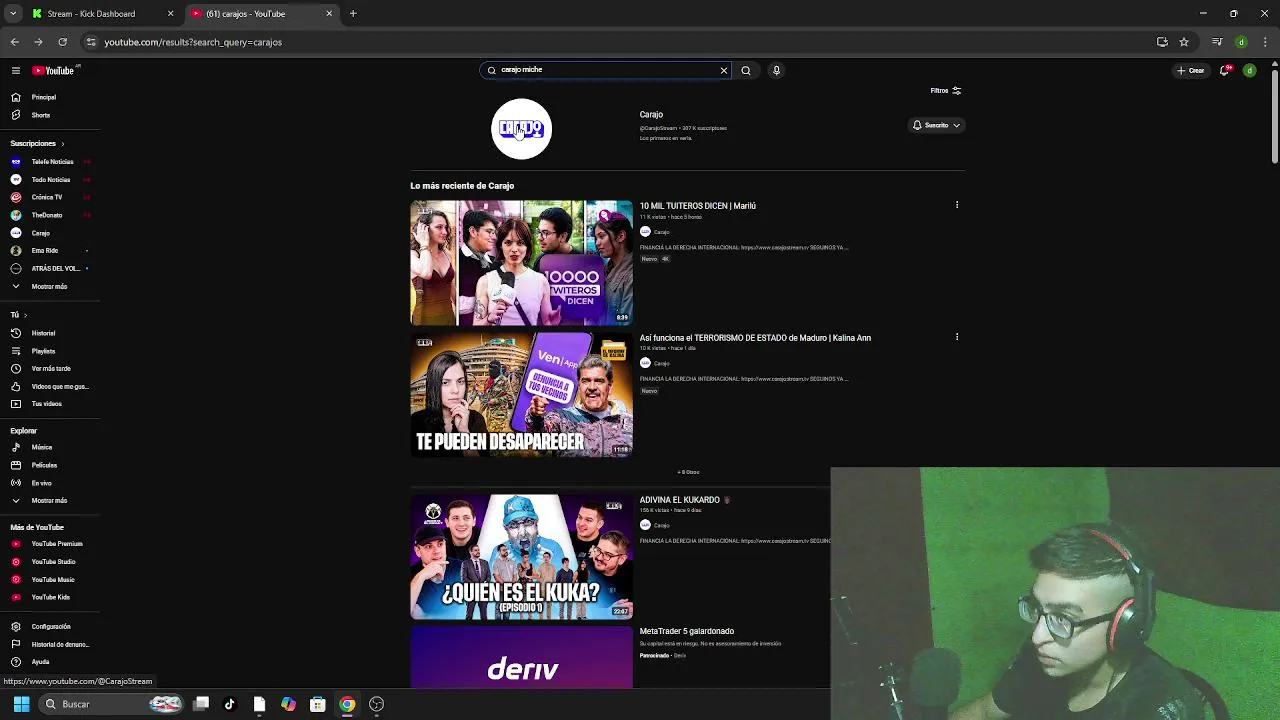Clear the search box text
This screenshot has height=720, width=1280.
click(724, 70)
